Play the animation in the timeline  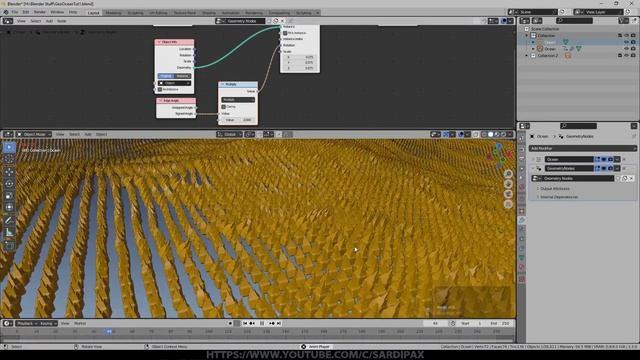pyautogui.click(x=262, y=323)
